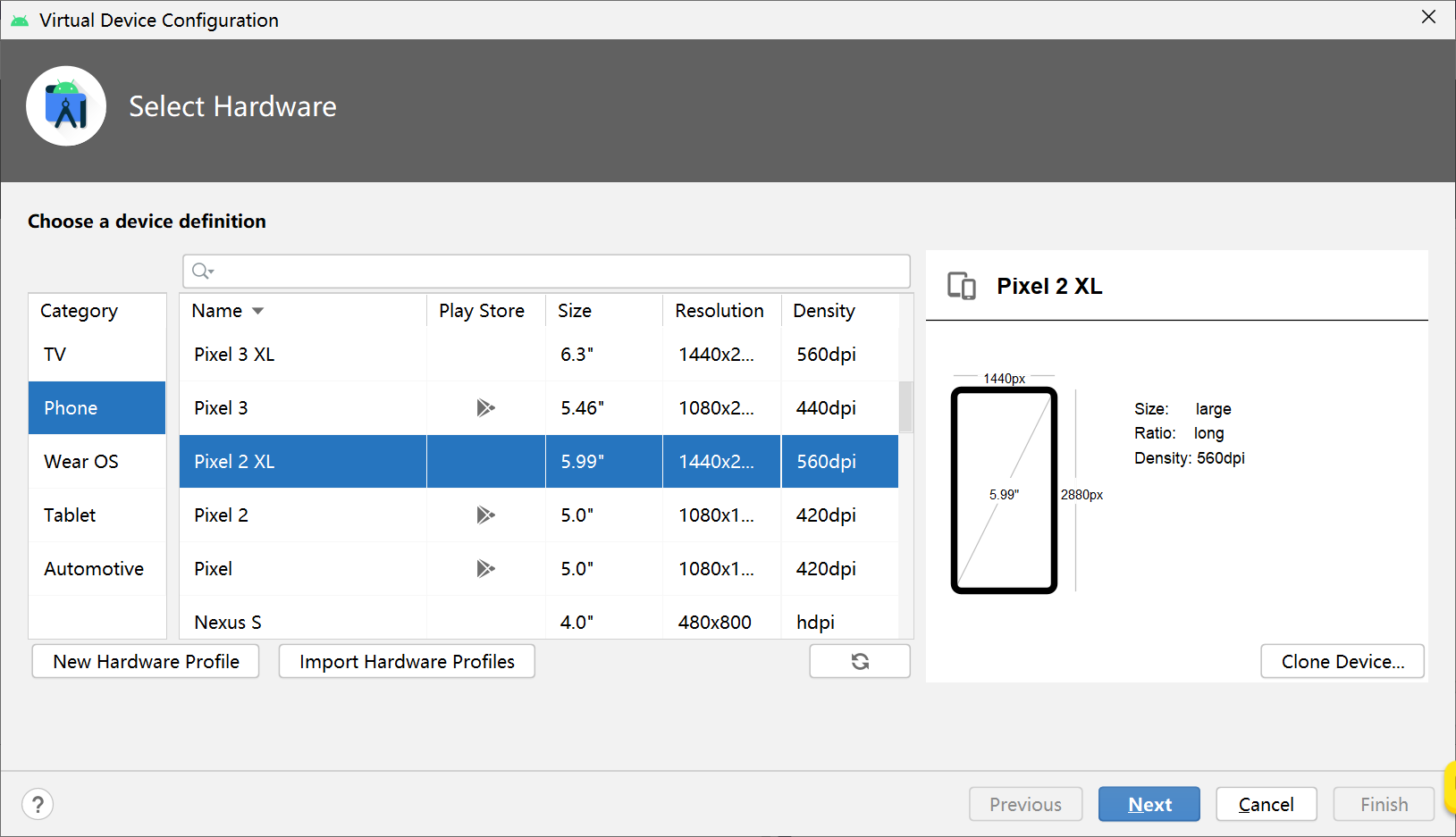Click the Cancel button
The image size is (1456, 837).
click(1267, 804)
